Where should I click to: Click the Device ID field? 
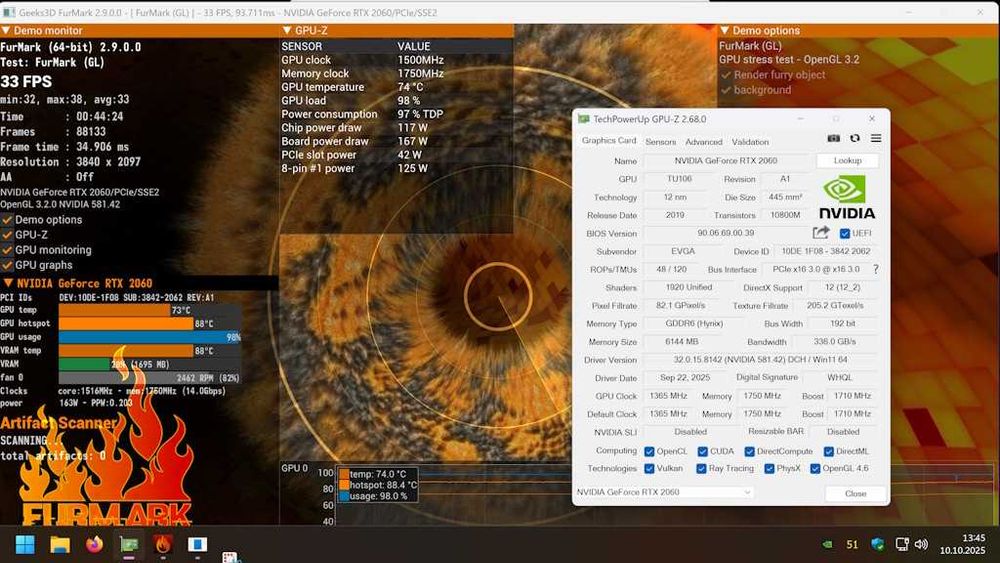(826, 252)
